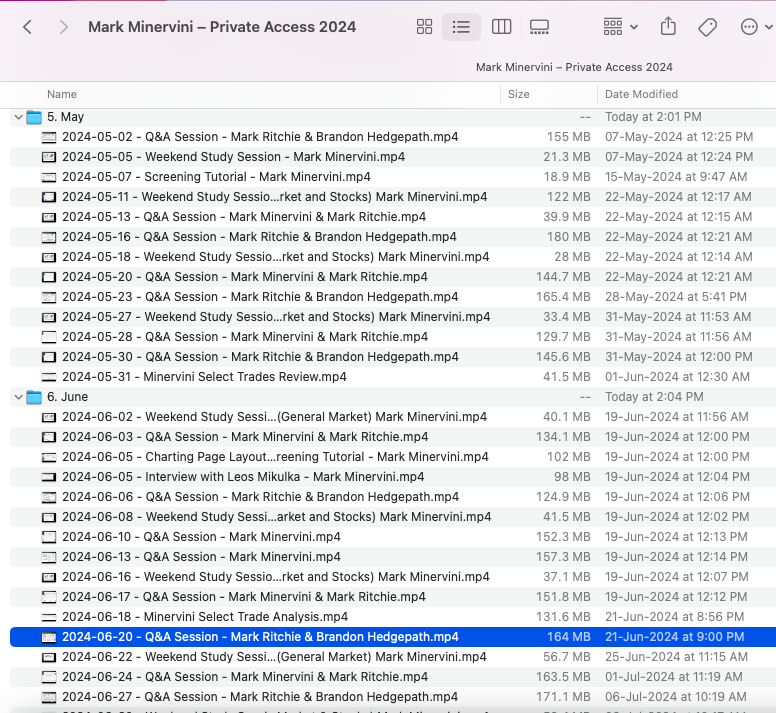
Task: Select 2024-06-18 Minervini Select Trade Analysis.mp4
Action: pos(205,617)
